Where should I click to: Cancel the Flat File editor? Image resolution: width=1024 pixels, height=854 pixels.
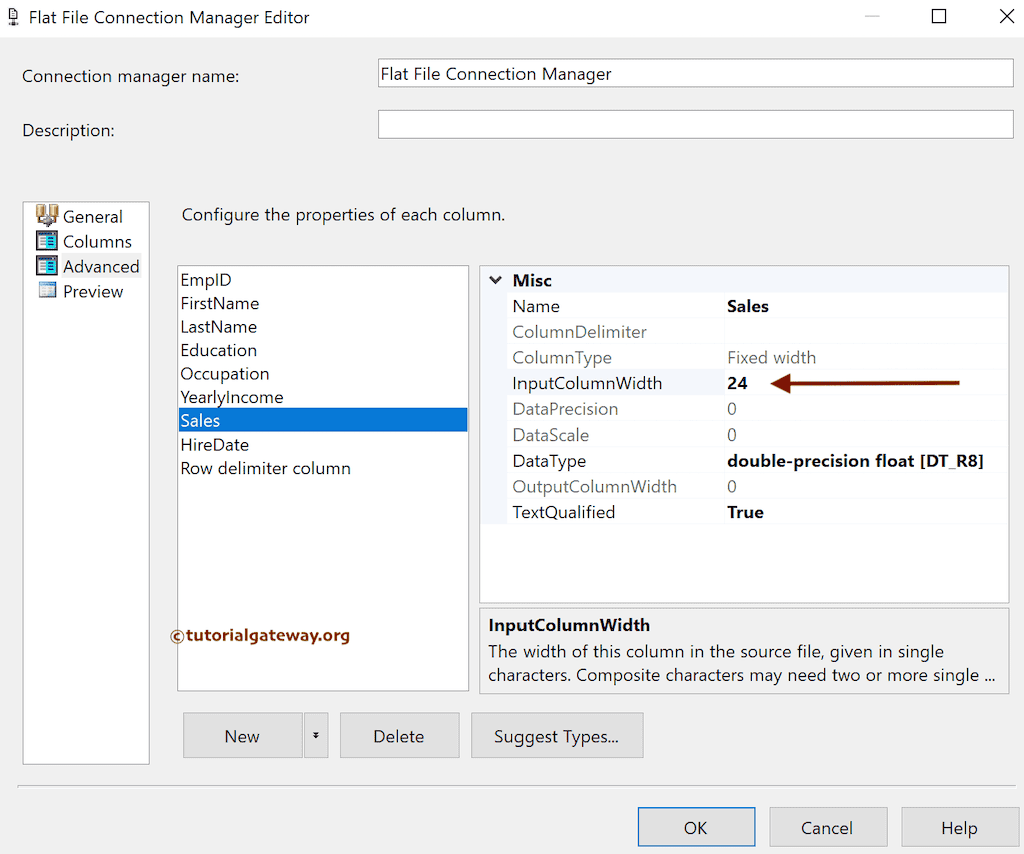[828, 827]
